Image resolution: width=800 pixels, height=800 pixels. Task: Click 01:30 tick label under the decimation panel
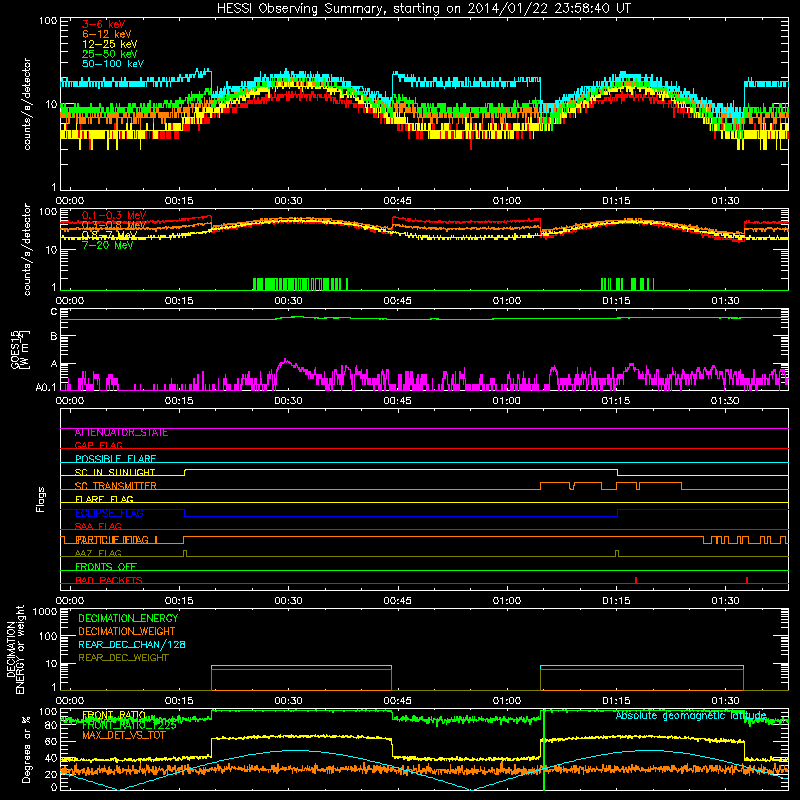tap(725, 701)
